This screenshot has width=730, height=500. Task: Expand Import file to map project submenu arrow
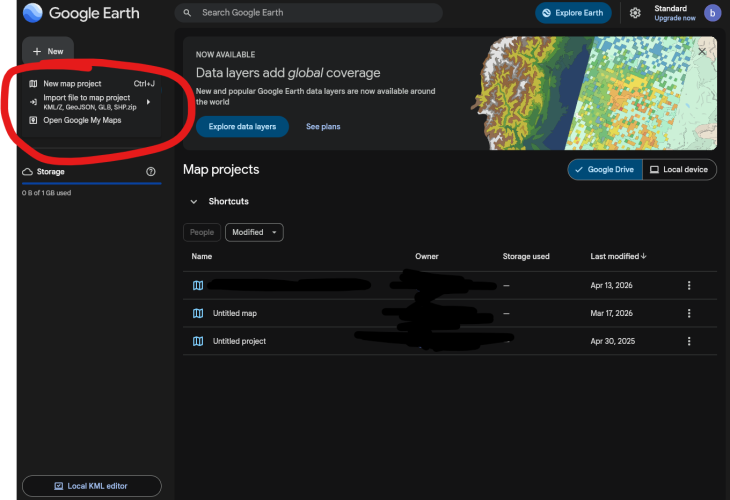point(149,102)
